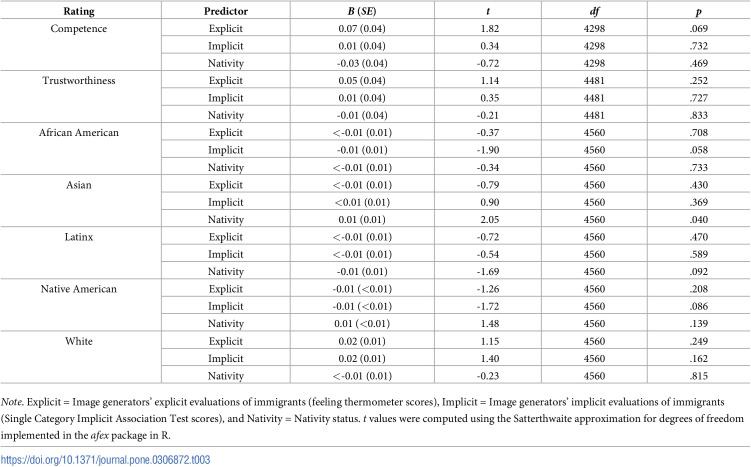Click the White rating label
Screen dimensions: 751x467
(79, 341)
